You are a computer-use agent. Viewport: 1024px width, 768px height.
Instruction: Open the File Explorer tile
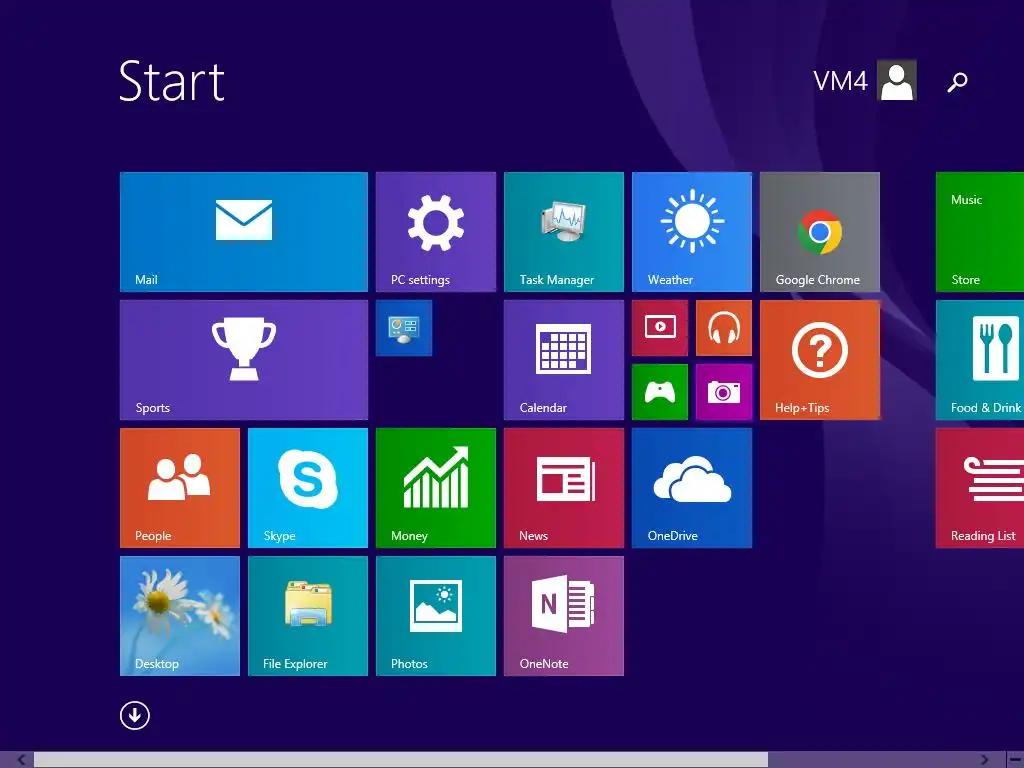pyautogui.click(x=308, y=616)
